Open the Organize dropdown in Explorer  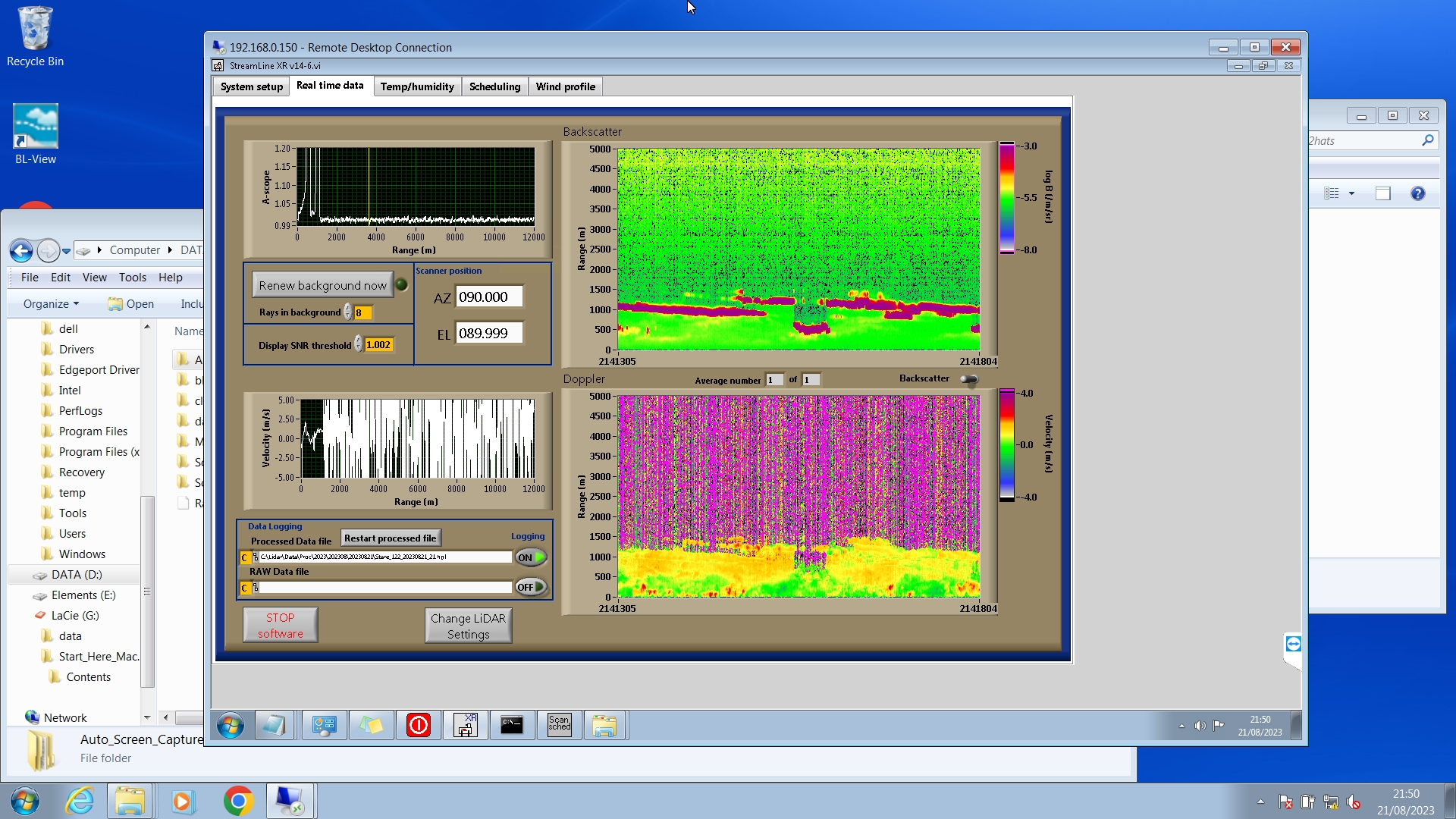pos(51,303)
